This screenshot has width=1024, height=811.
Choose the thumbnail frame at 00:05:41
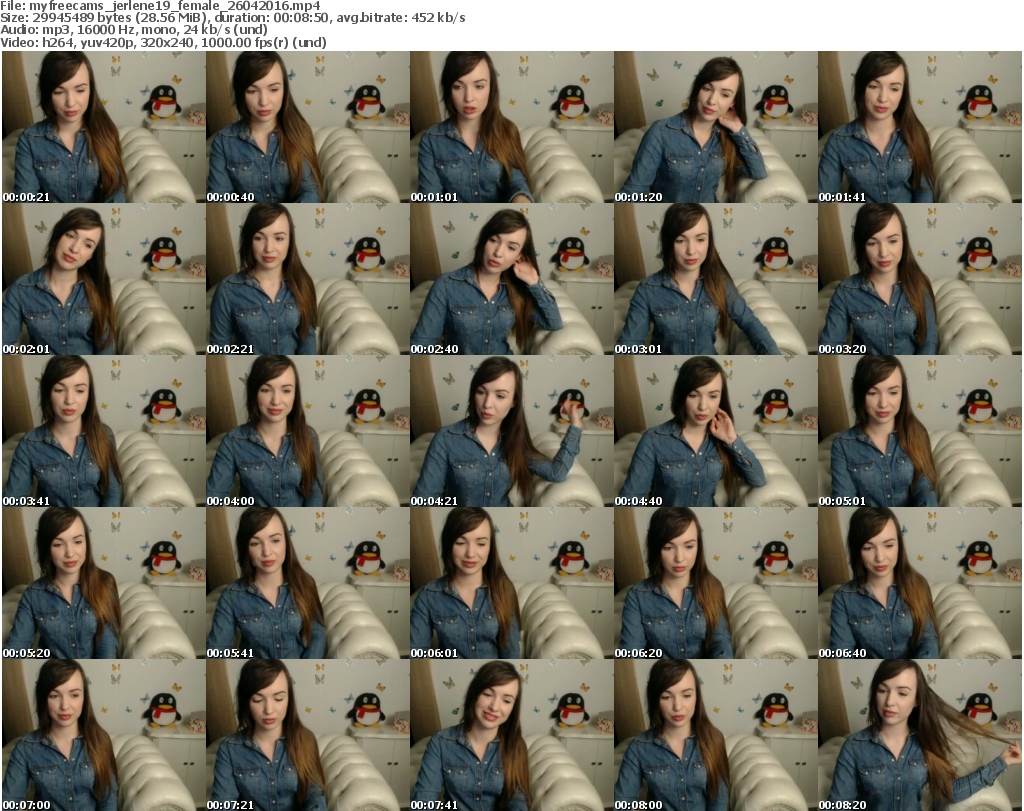(308, 583)
